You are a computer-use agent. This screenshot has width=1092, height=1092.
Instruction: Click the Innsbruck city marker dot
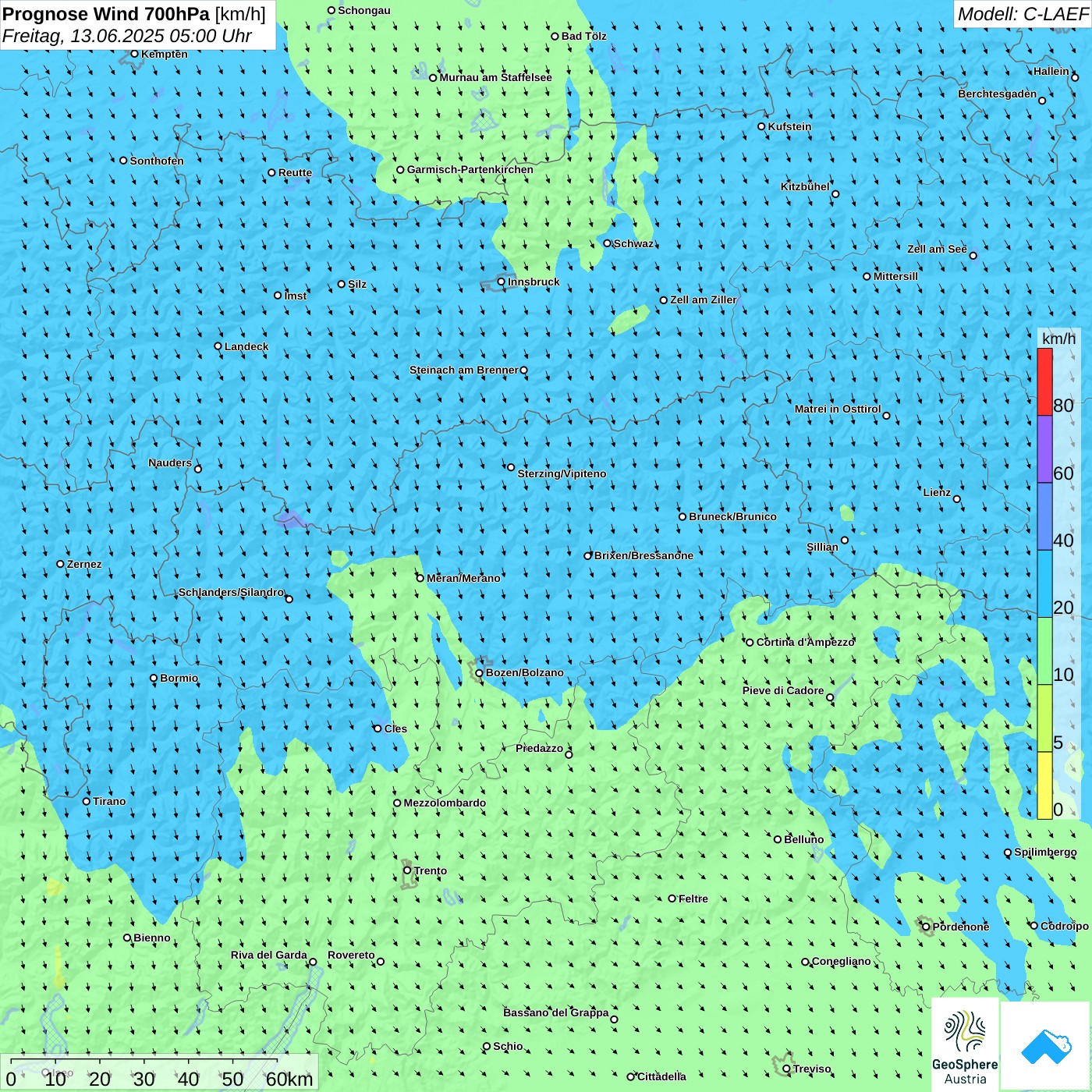tap(502, 282)
